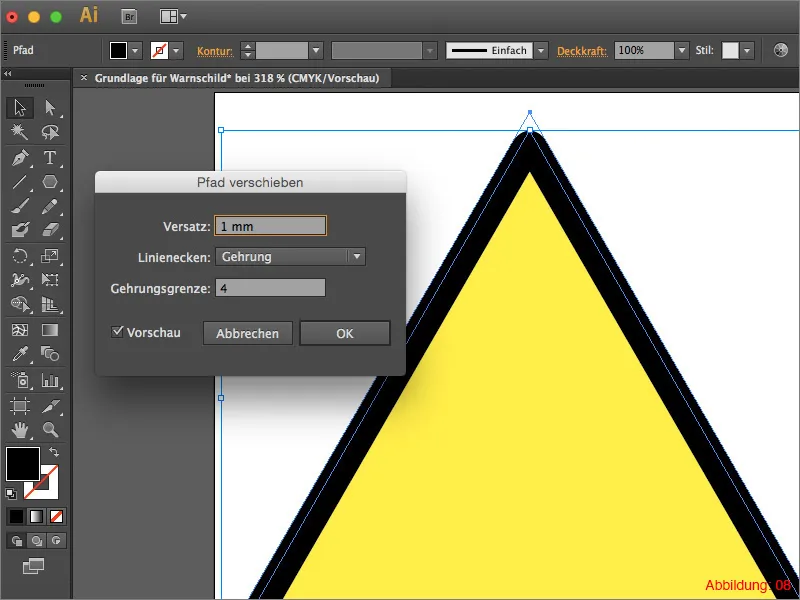Pick the Paintbrush tool
Image resolution: width=800 pixels, height=600 pixels.
tap(20, 206)
